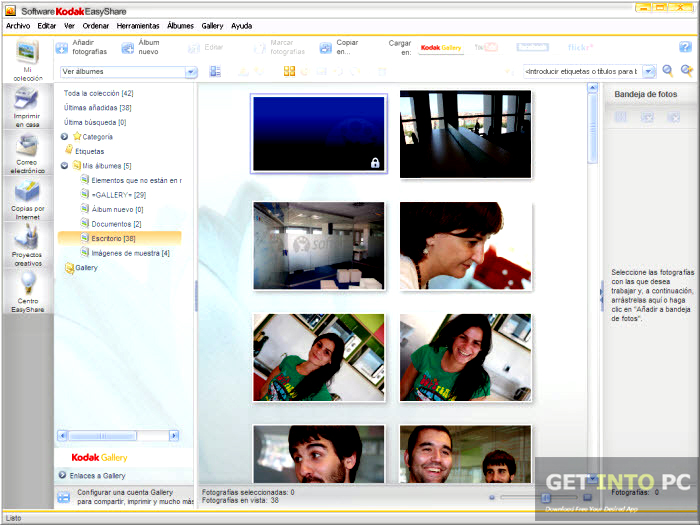
Task: Click the help question mark icon
Action: (685, 46)
